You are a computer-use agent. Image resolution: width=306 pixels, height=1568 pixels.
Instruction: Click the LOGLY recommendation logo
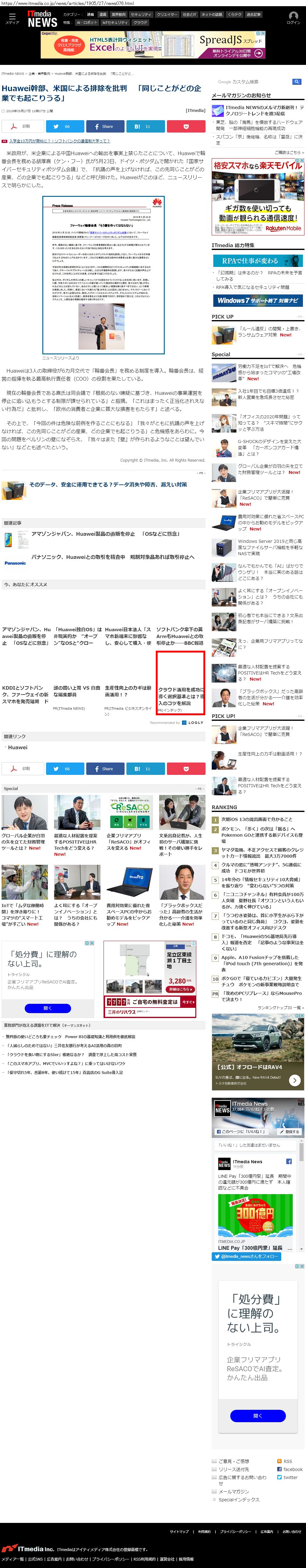(193, 722)
